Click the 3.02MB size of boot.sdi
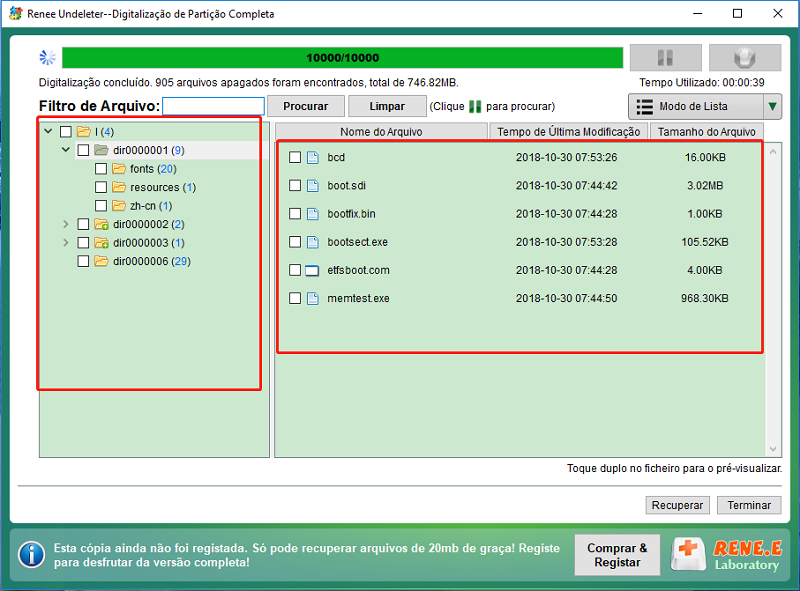 pos(705,185)
